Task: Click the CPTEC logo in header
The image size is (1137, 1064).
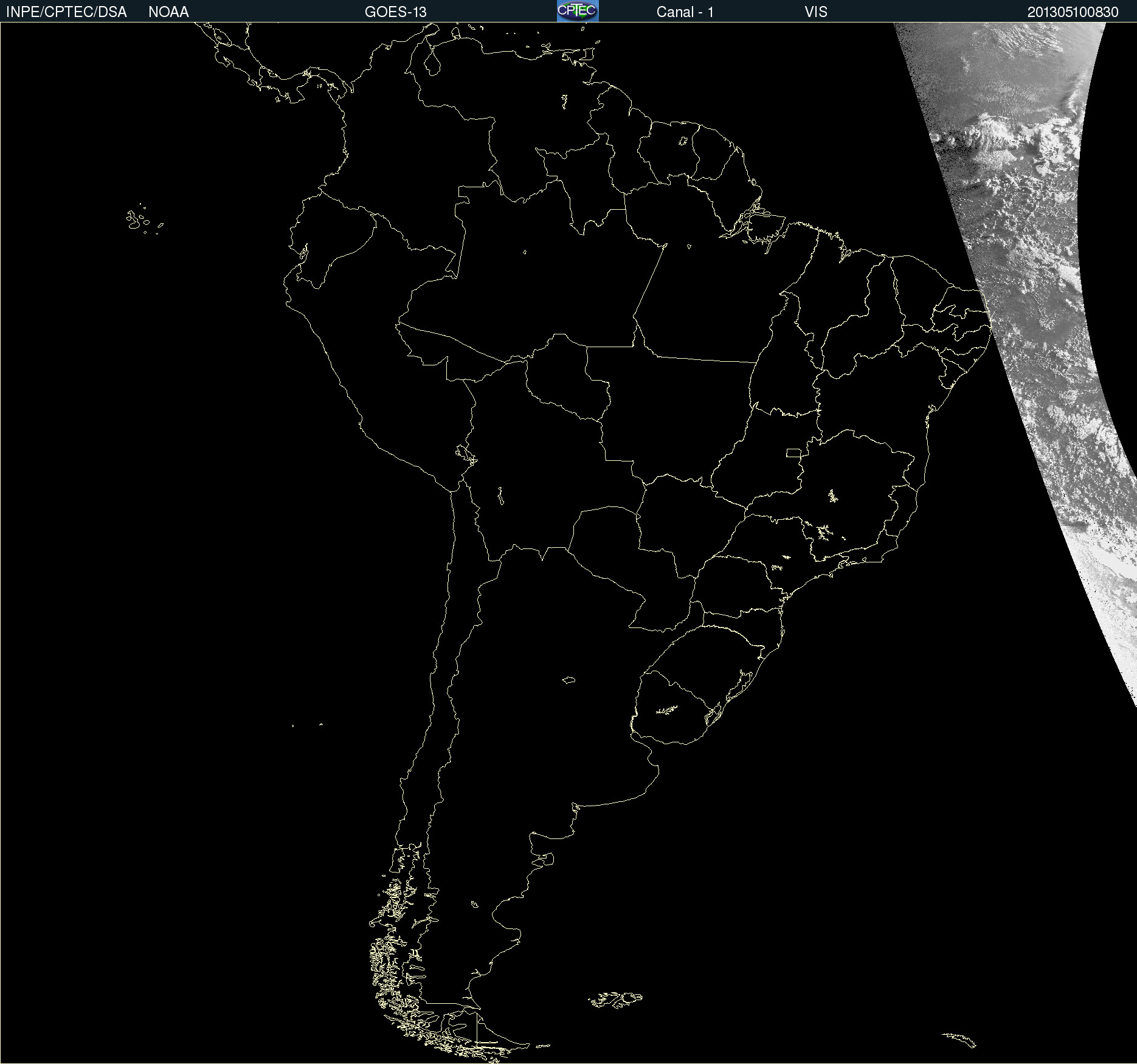Action: click(x=578, y=11)
